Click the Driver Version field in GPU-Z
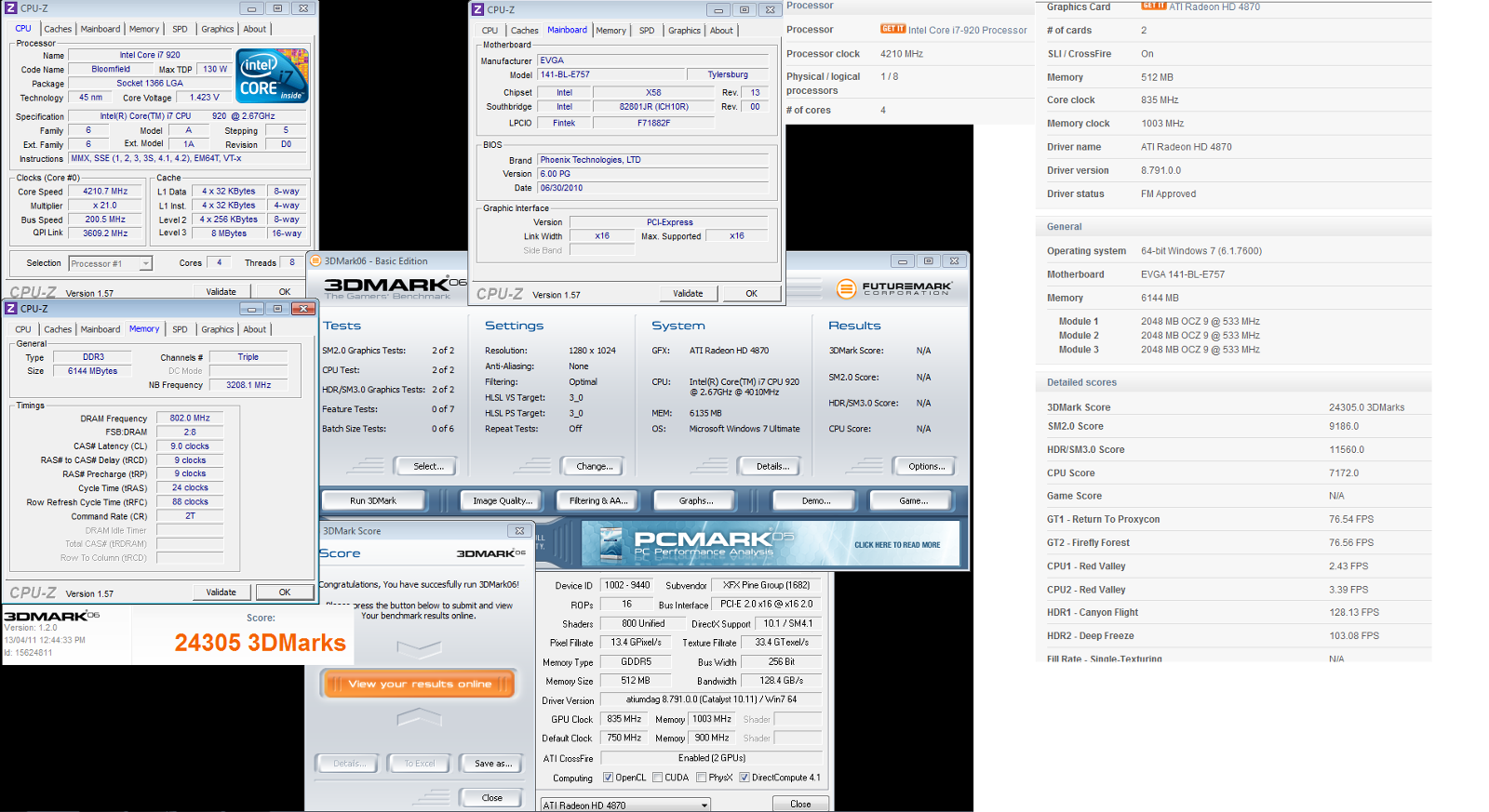The image size is (1489, 812). 711,699
